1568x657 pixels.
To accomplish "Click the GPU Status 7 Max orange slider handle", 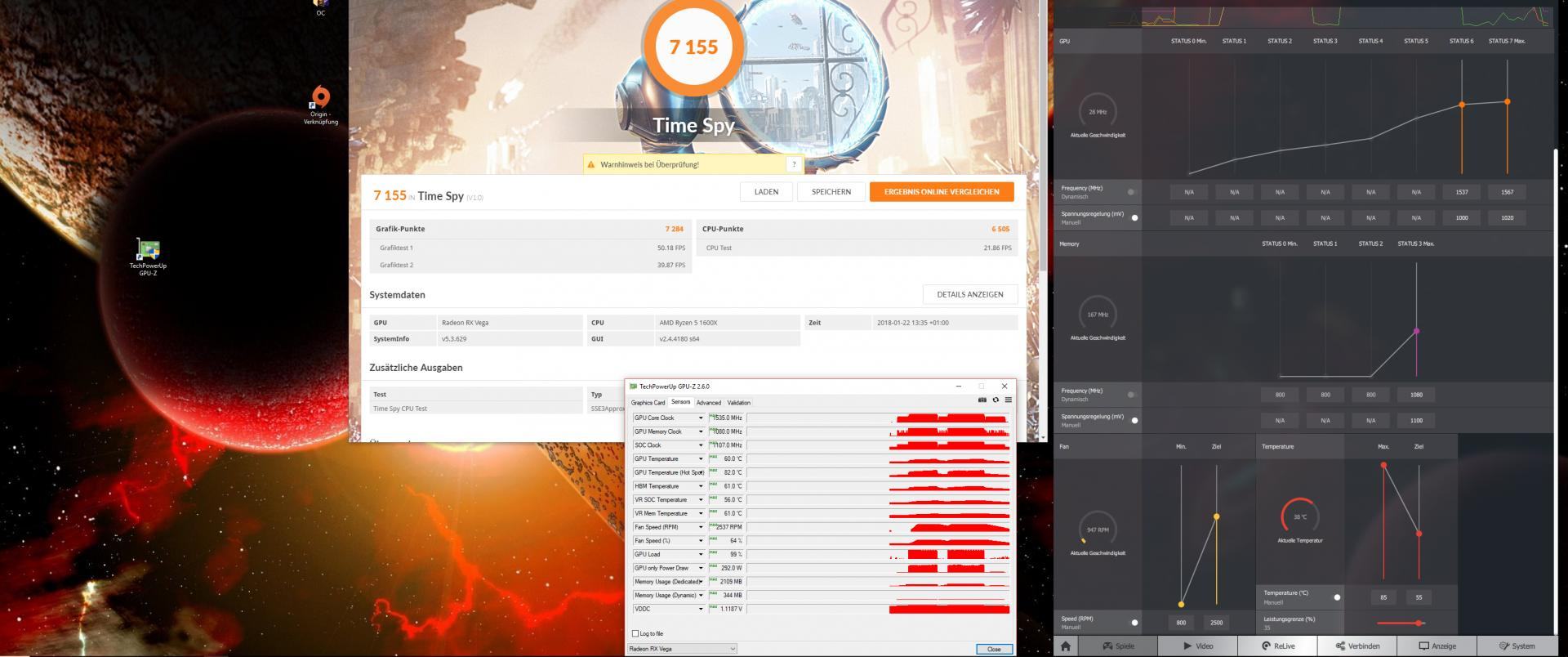I will (1507, 101).
